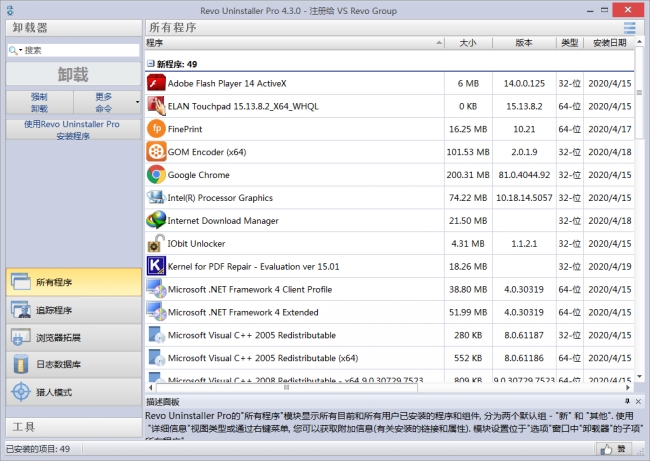Click the 卸载 uninstall button

(73, 75)
